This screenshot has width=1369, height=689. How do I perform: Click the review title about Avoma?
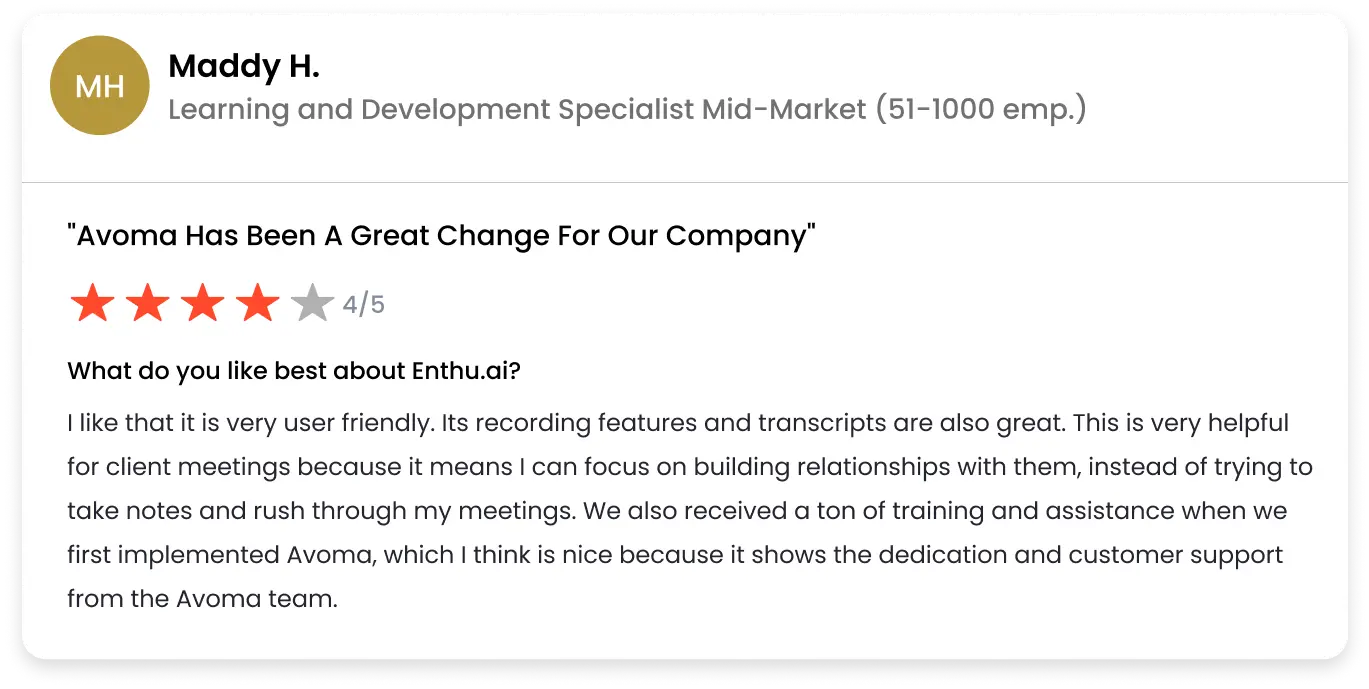point(441,236)
